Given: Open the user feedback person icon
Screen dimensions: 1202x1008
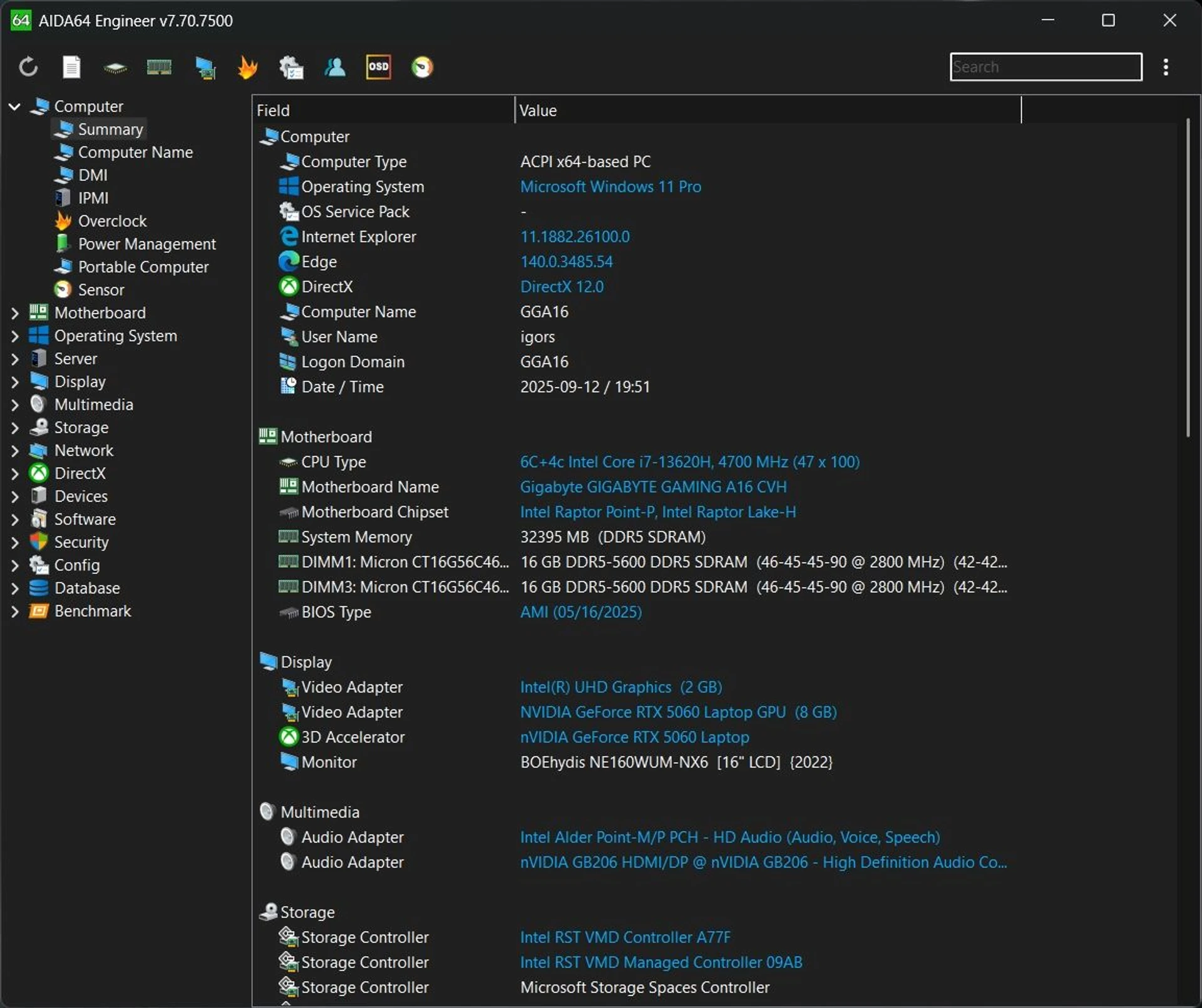Looking at the screenshot, I should tap(335, 67).
